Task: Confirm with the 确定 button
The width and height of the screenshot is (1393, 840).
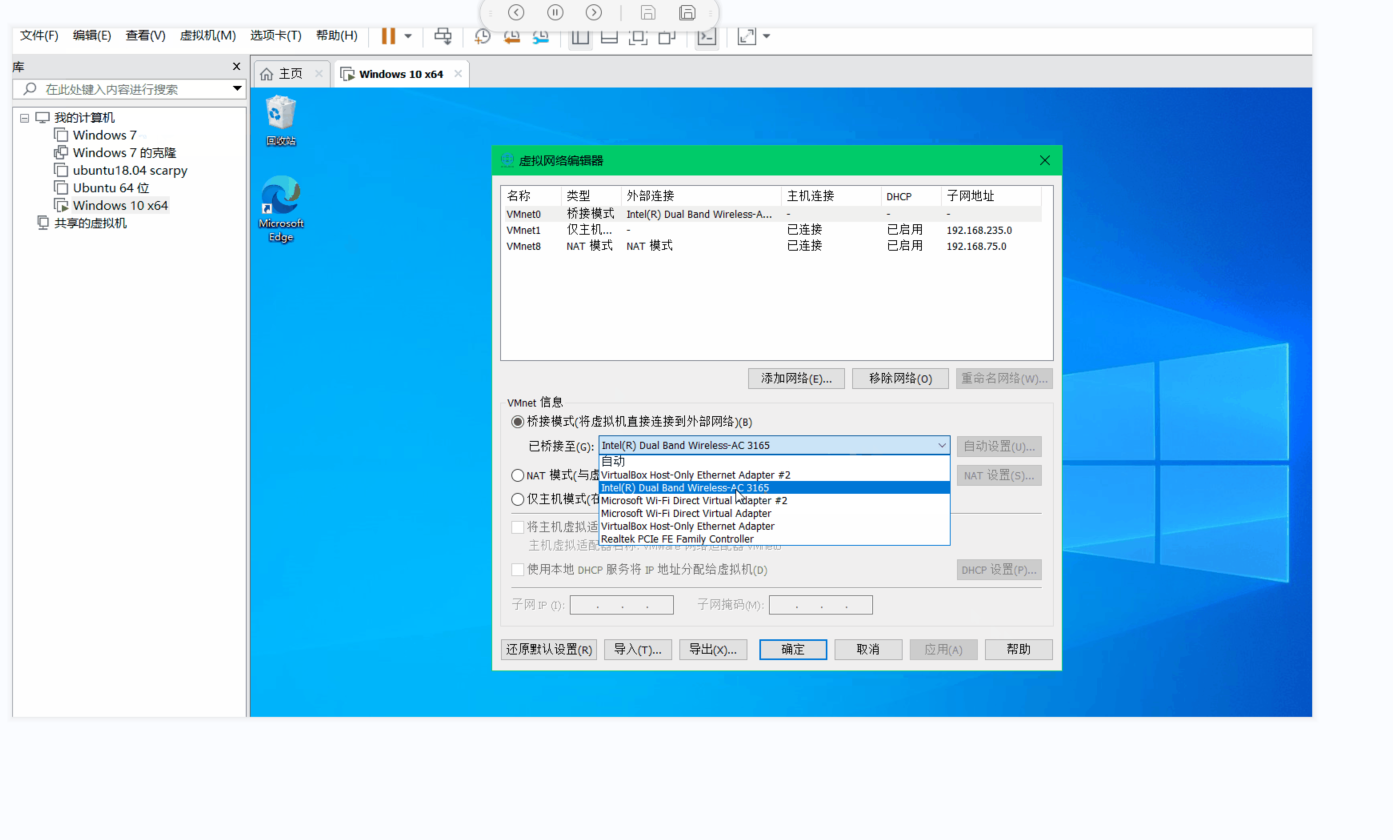Action: 793,649
